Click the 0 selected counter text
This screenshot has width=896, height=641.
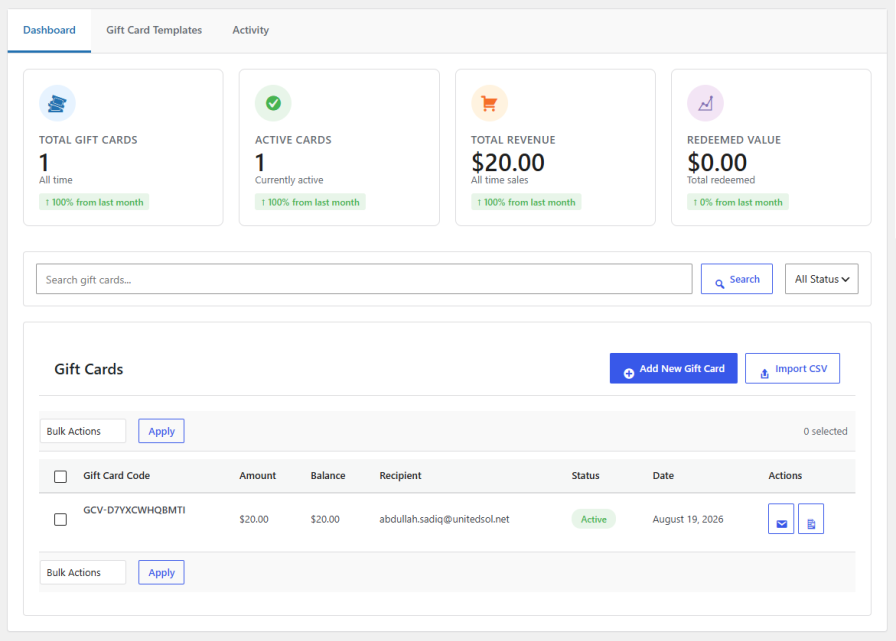click(825, 431)
